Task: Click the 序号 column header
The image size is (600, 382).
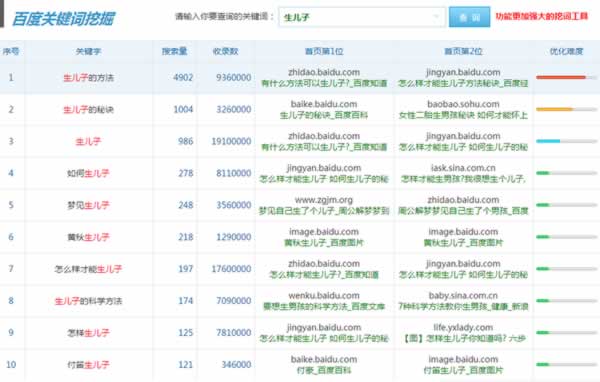Action: pos(11,51)
